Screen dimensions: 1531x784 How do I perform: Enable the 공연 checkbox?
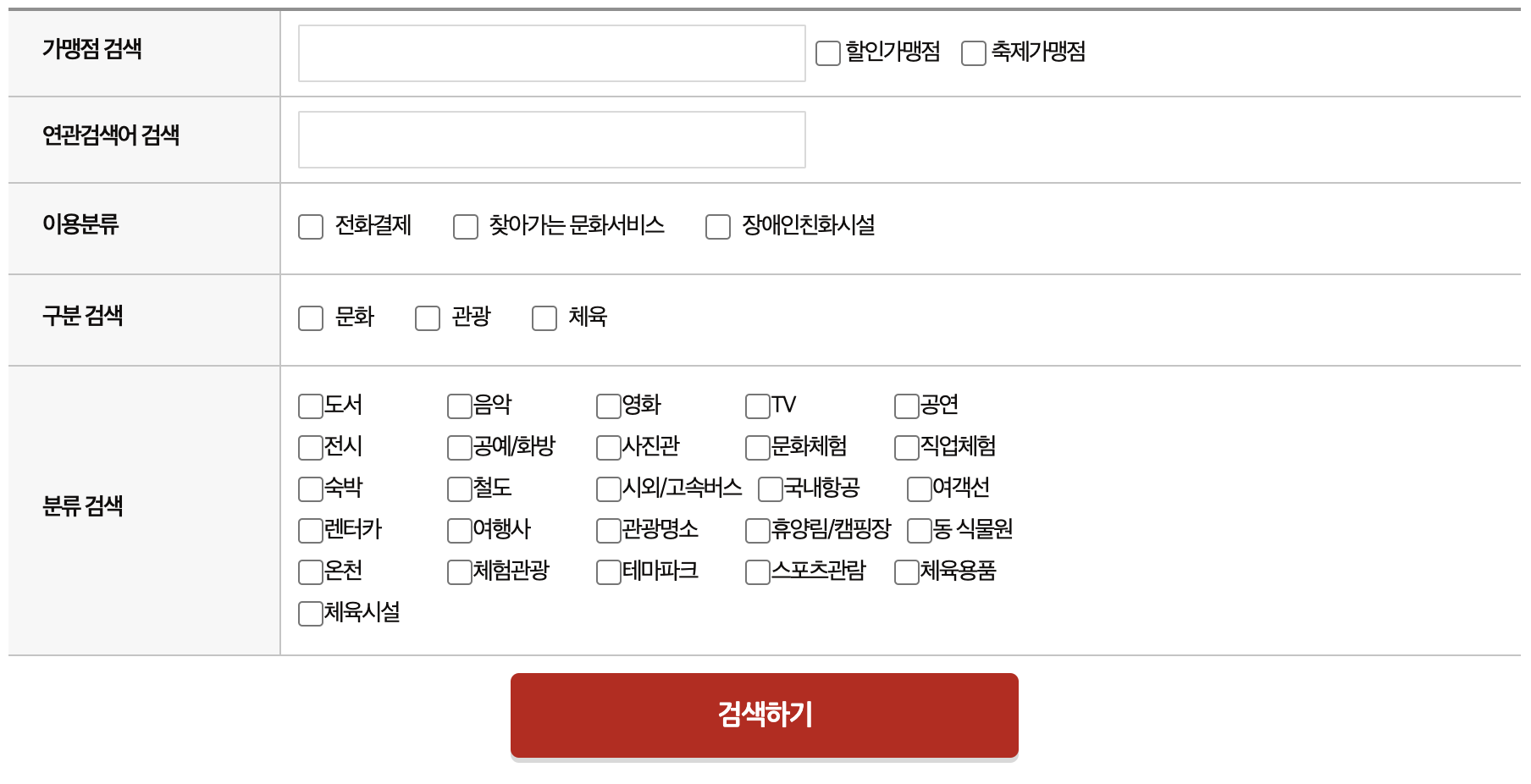click(905, 406)
